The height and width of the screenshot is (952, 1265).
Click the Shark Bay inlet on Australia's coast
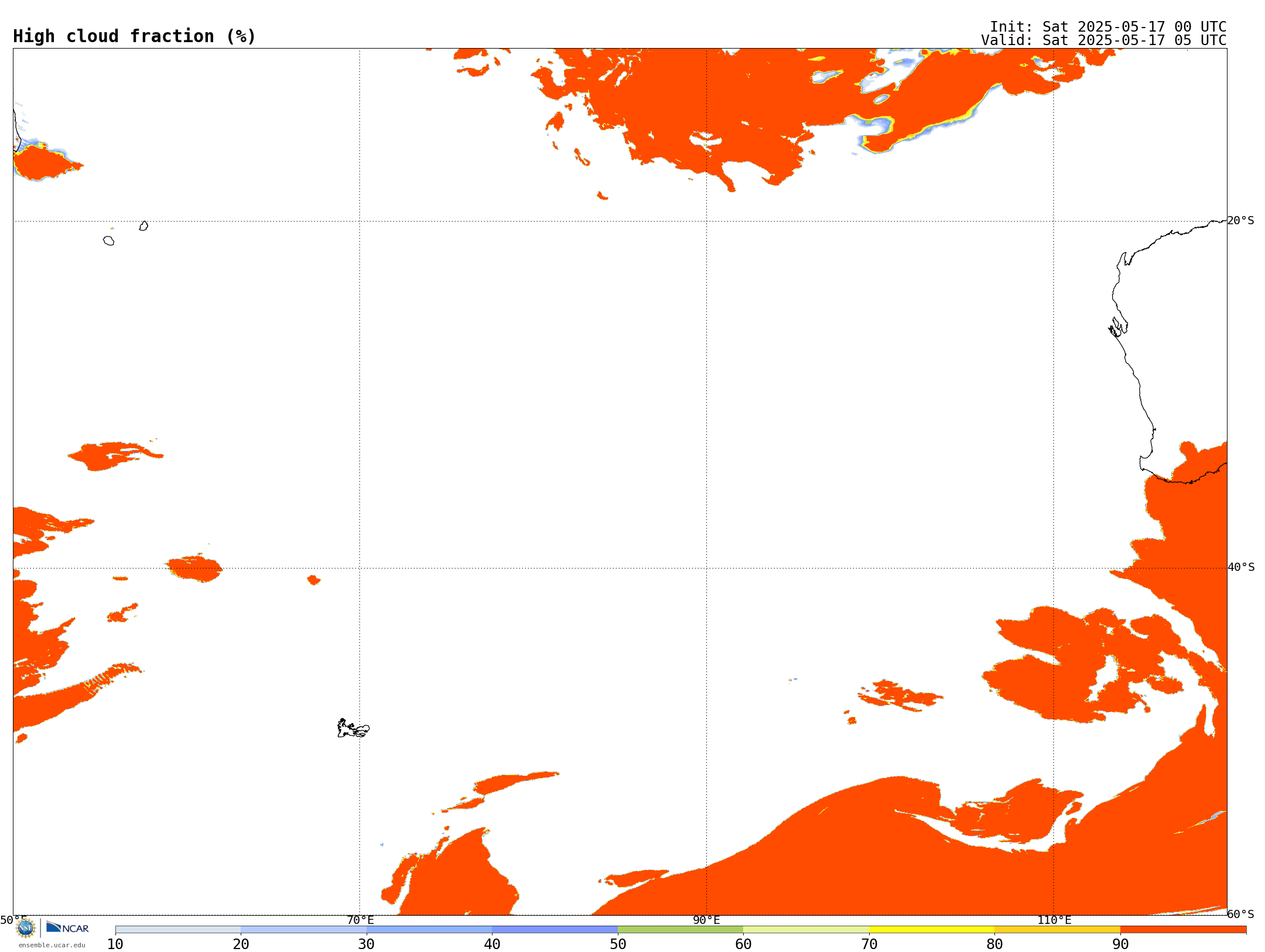1118,327
